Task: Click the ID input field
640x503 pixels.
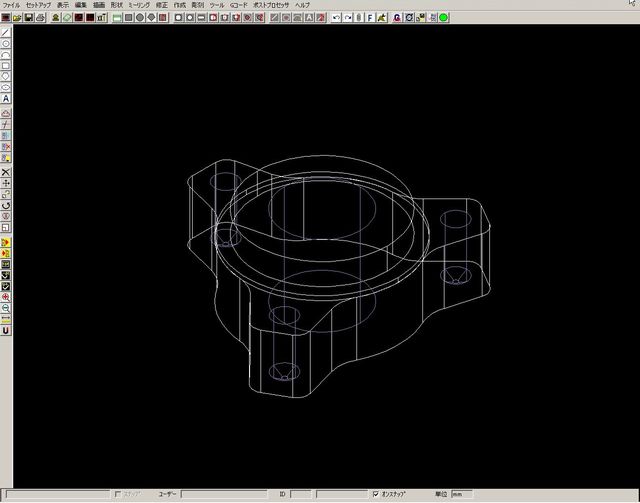Action: (x=298, y=494)
